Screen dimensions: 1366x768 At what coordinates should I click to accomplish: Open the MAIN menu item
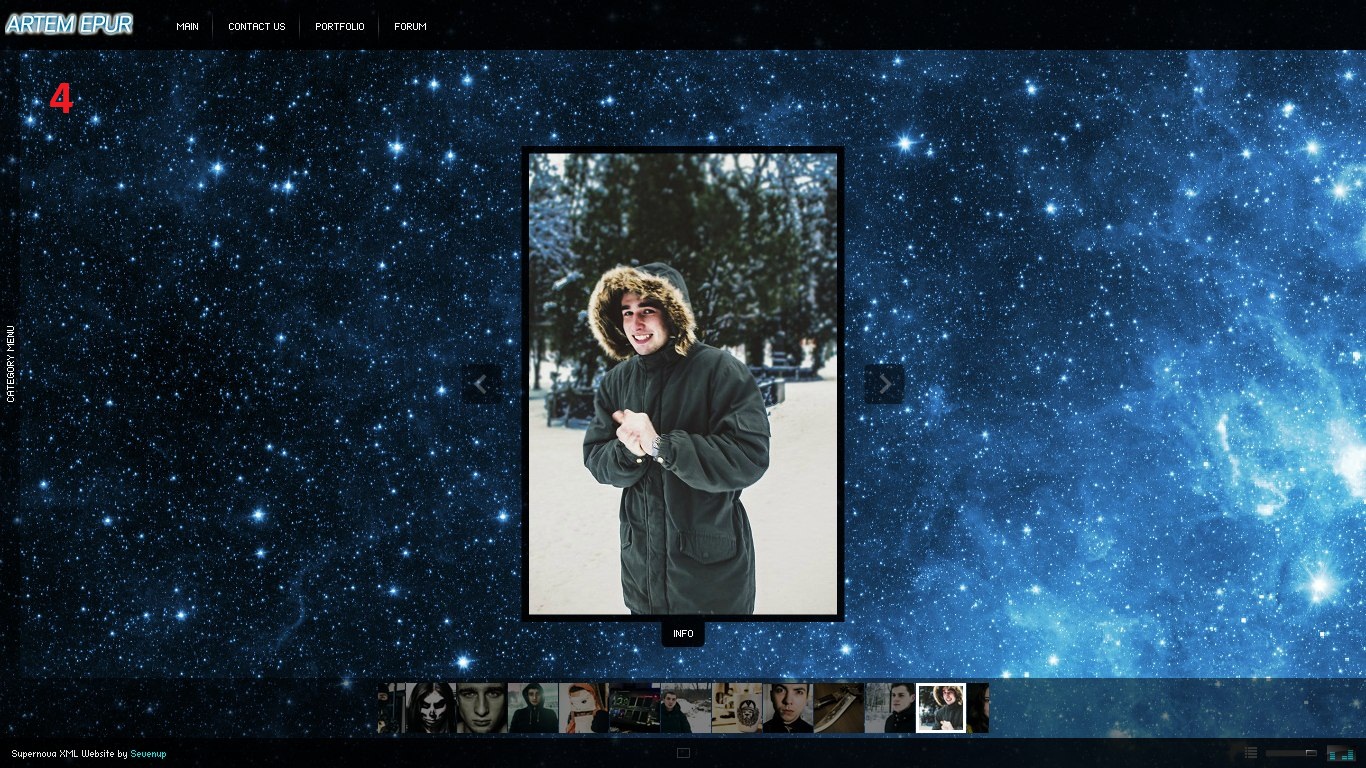187,27
